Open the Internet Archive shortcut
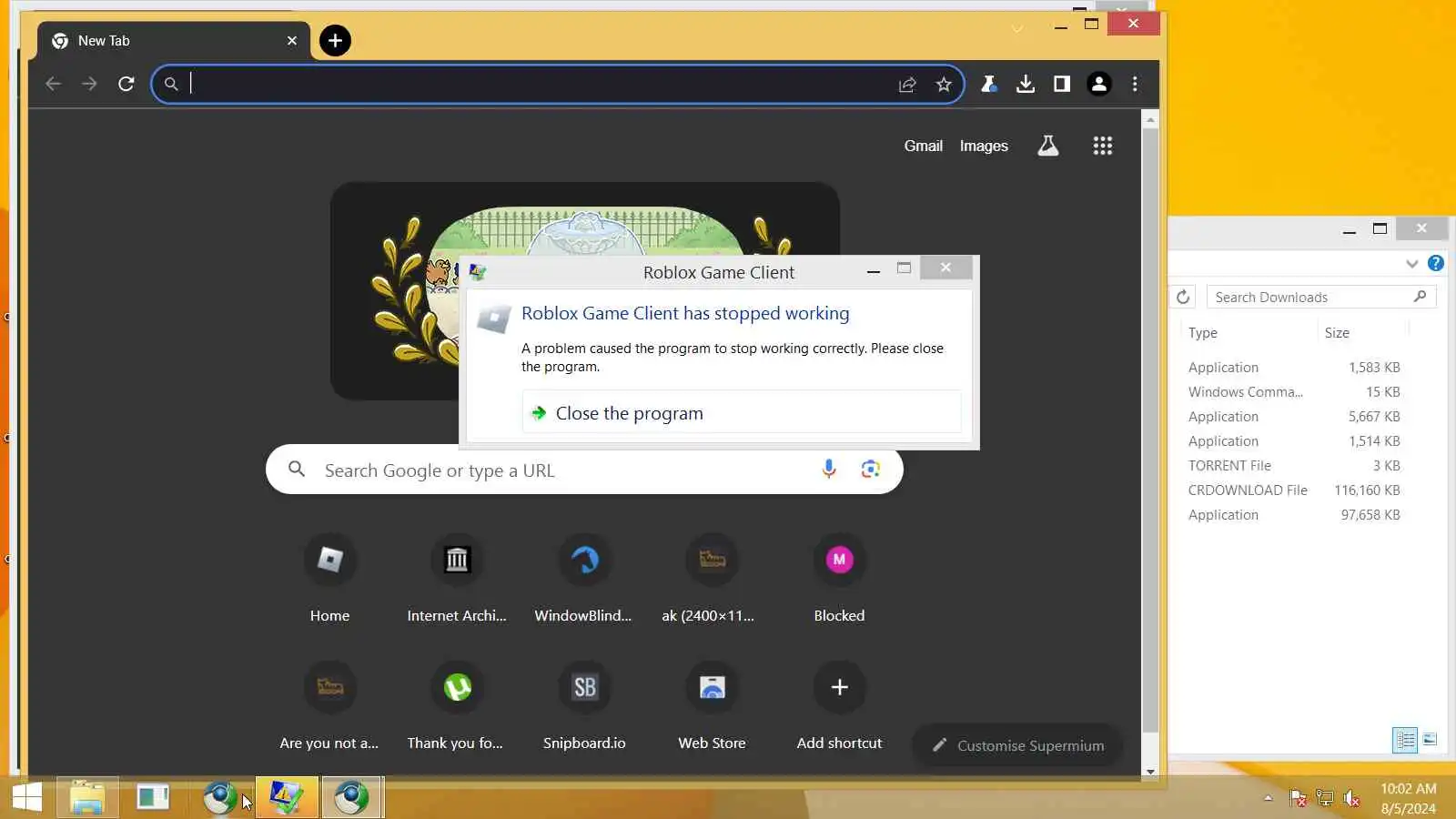This screenshot has height=819, width=1456. (x=457, y=579)
